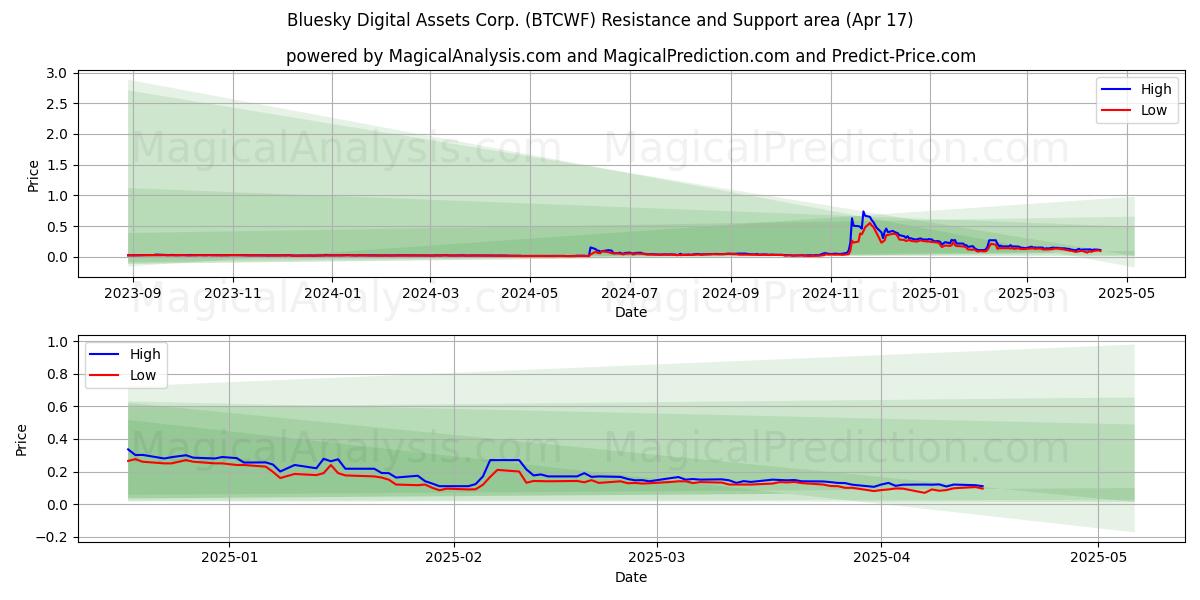Click the 0.6 price tick in bottom chart
Image resolution: width=1200 pixels, height=600 pixels.
click(57, 407)
